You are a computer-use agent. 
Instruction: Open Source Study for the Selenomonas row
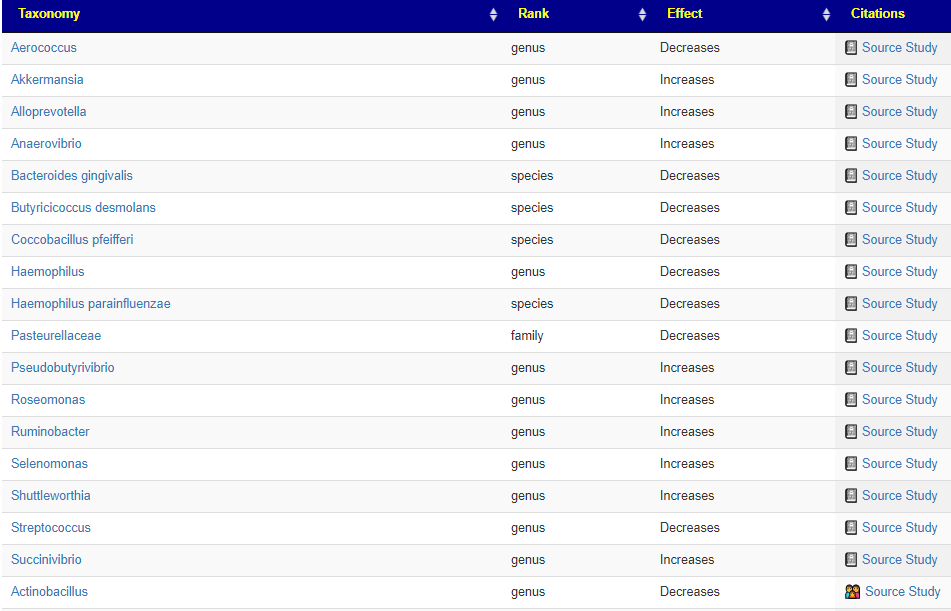[x=899, y=464]
